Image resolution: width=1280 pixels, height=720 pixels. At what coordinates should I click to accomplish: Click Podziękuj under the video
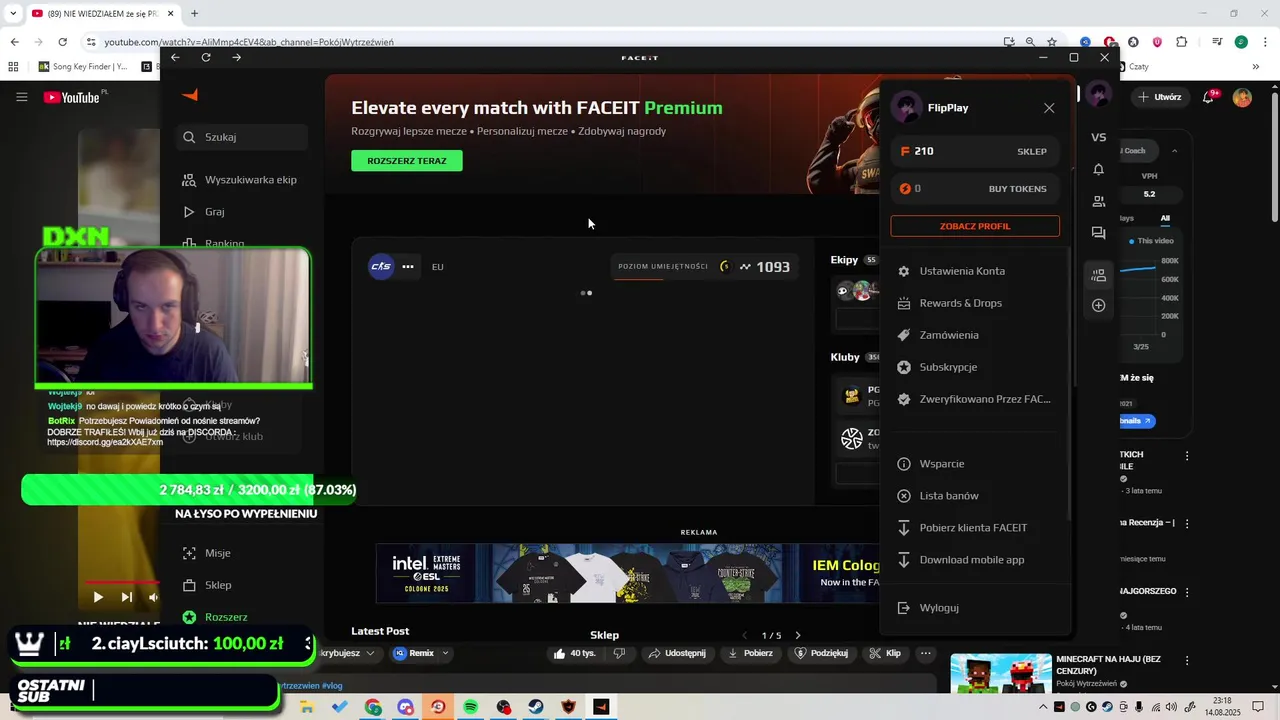821,653
